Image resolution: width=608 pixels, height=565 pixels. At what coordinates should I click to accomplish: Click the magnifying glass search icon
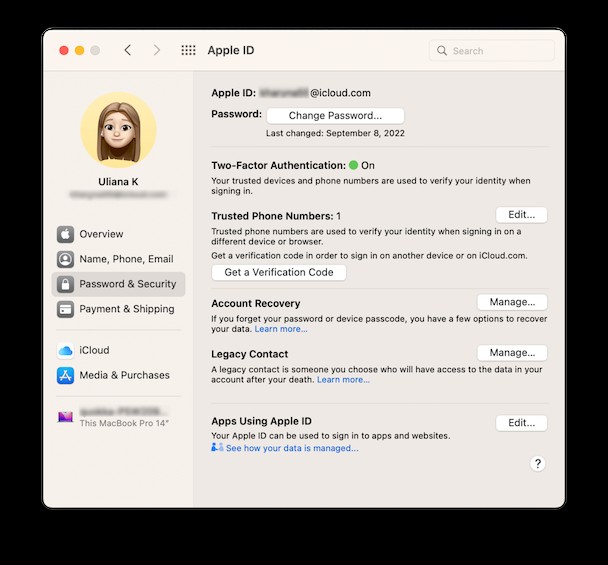coord(442,50)
